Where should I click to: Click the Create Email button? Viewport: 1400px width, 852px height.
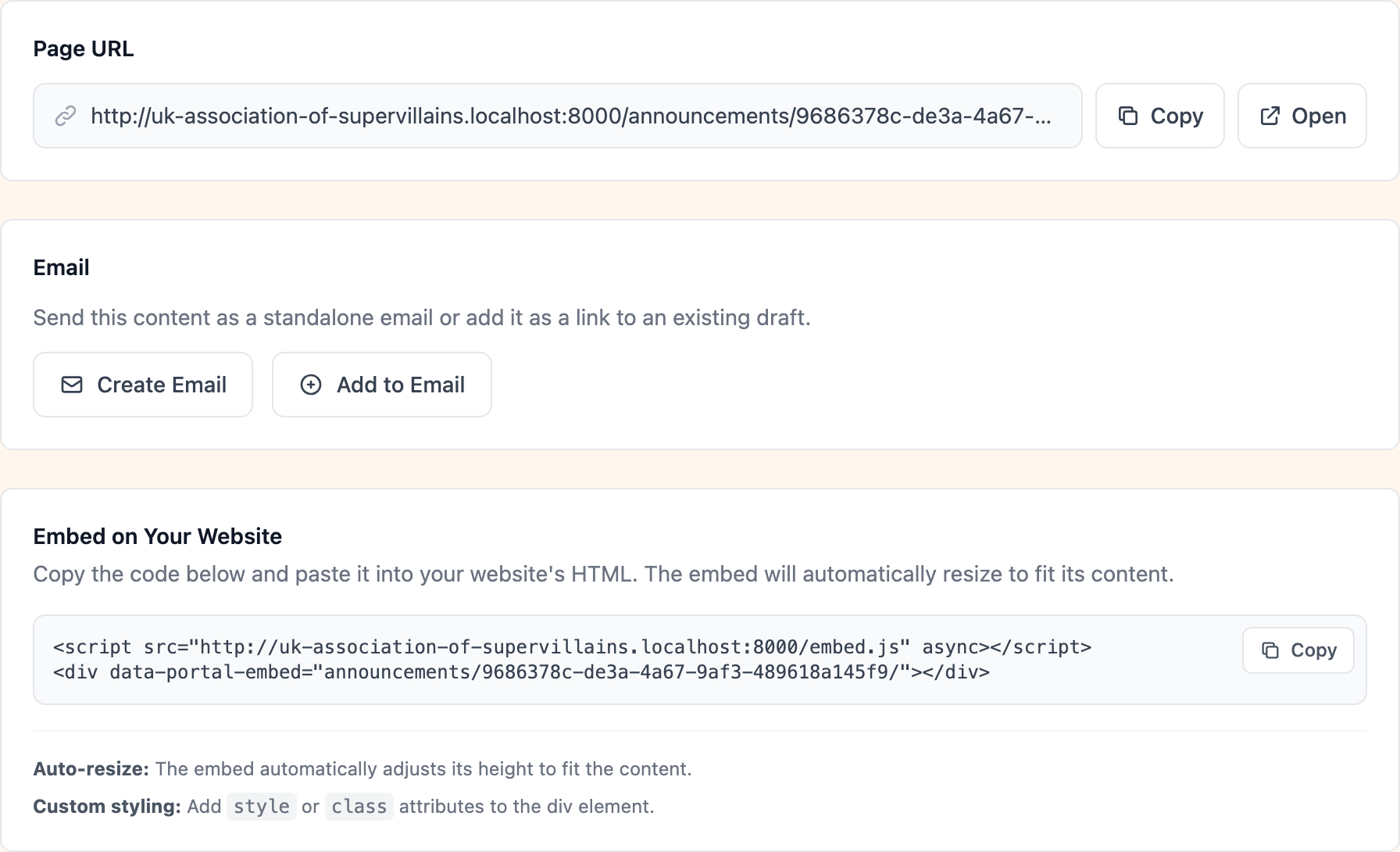point(143,385)
